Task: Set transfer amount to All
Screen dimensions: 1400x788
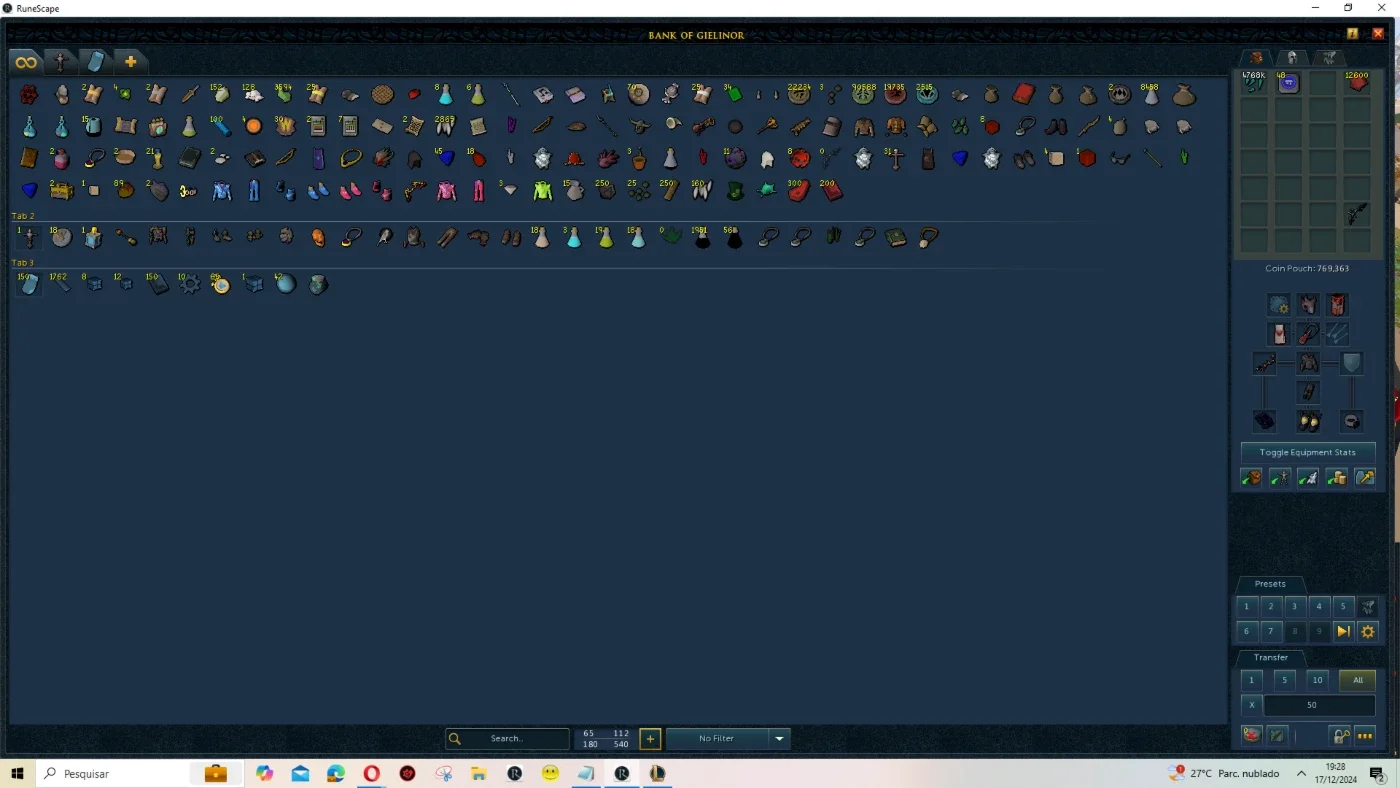Action: (x=1357, y=680)
